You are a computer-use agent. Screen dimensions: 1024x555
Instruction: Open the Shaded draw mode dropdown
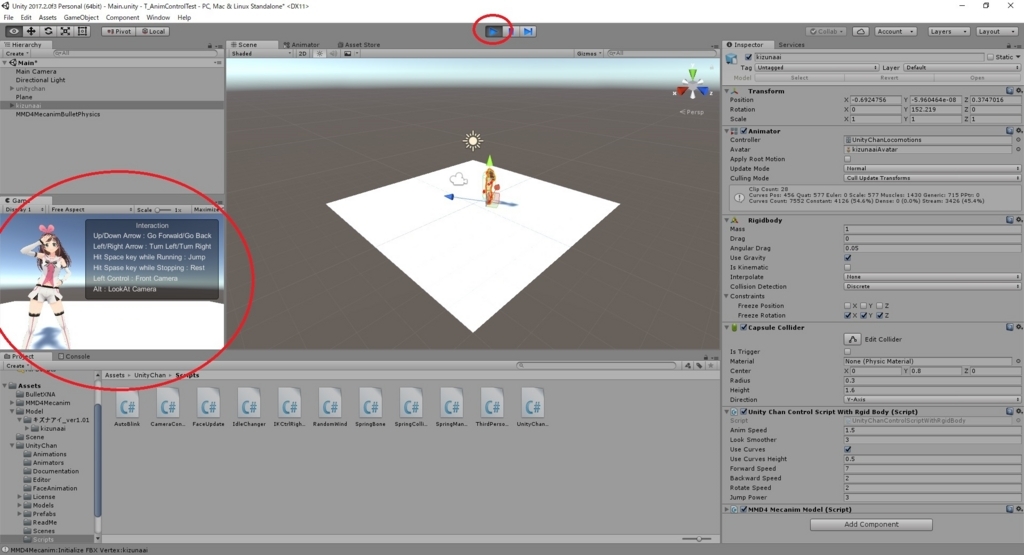[261, 54]
